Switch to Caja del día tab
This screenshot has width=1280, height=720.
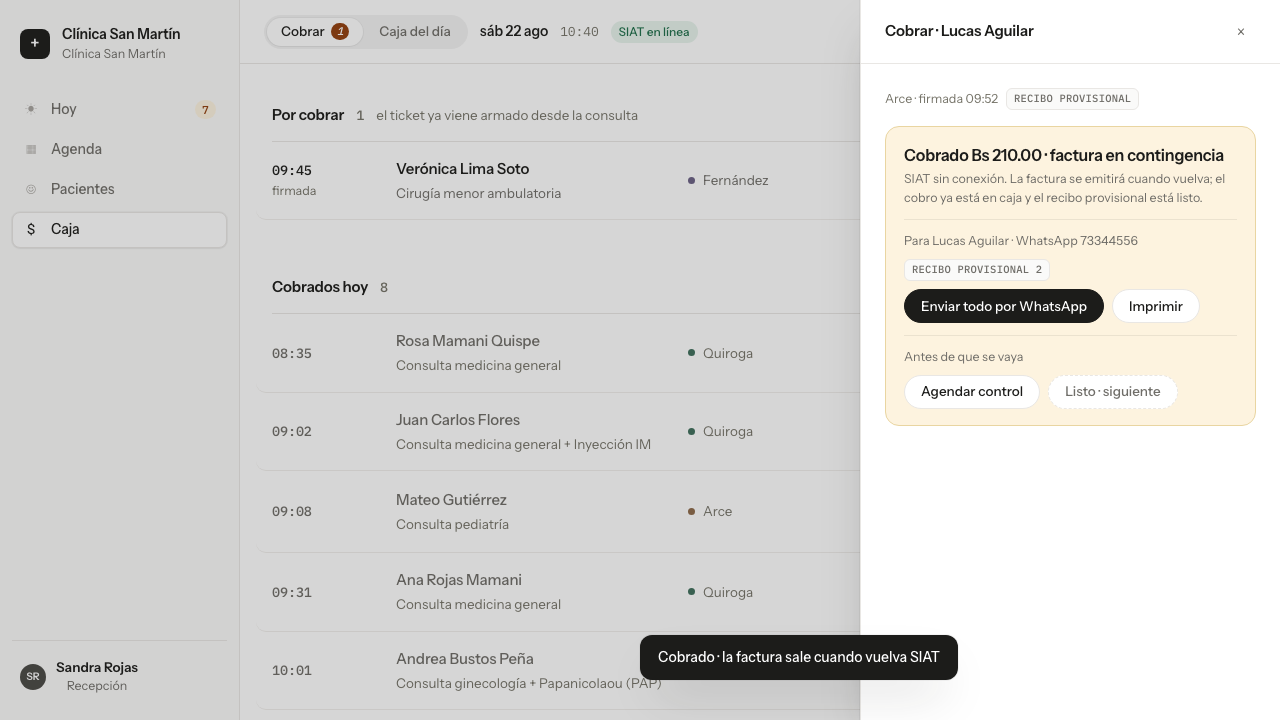coord(415,32)
